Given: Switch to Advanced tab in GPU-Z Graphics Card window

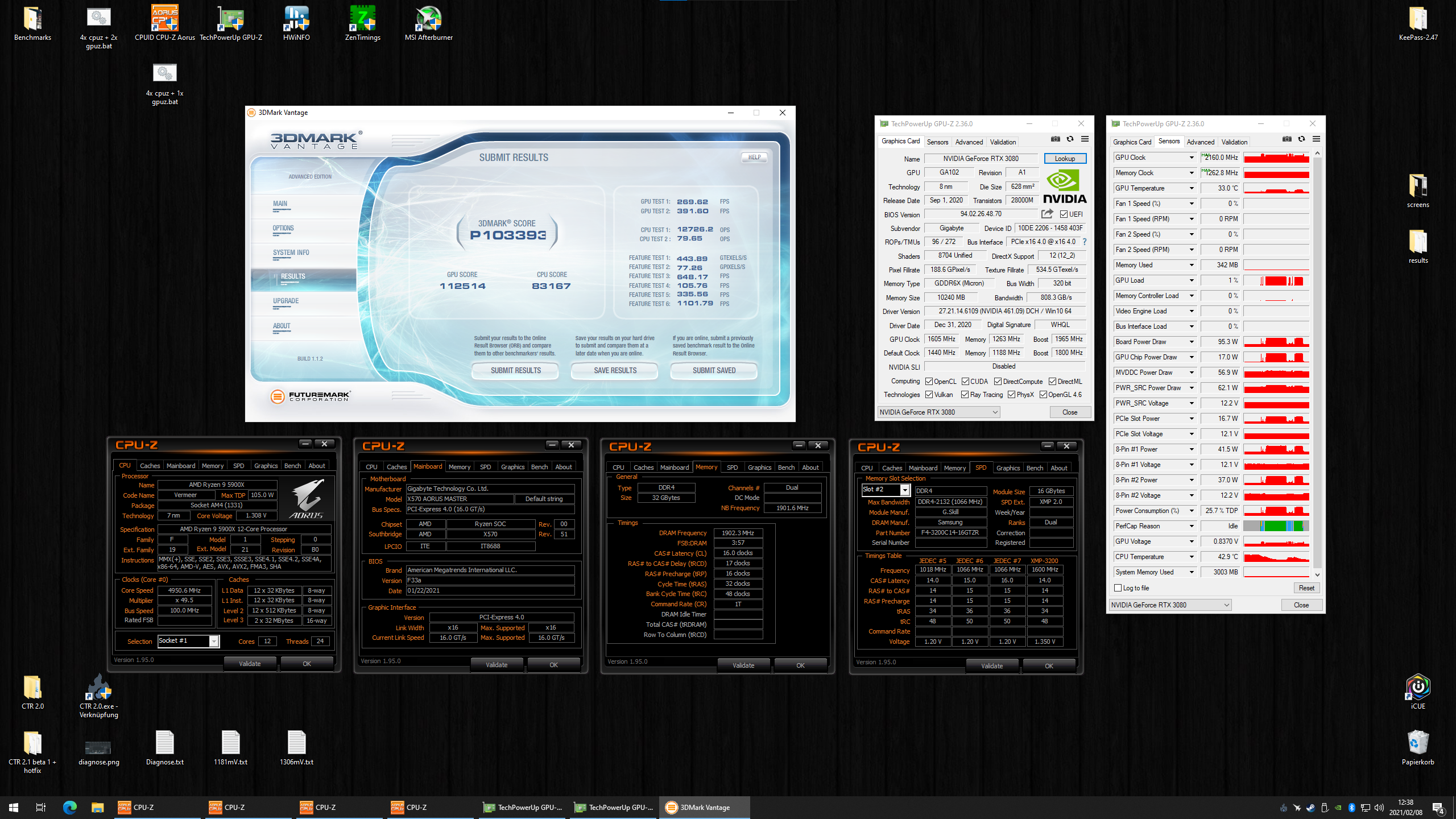Looking at the screenshot, I should [x=969, y=142].
